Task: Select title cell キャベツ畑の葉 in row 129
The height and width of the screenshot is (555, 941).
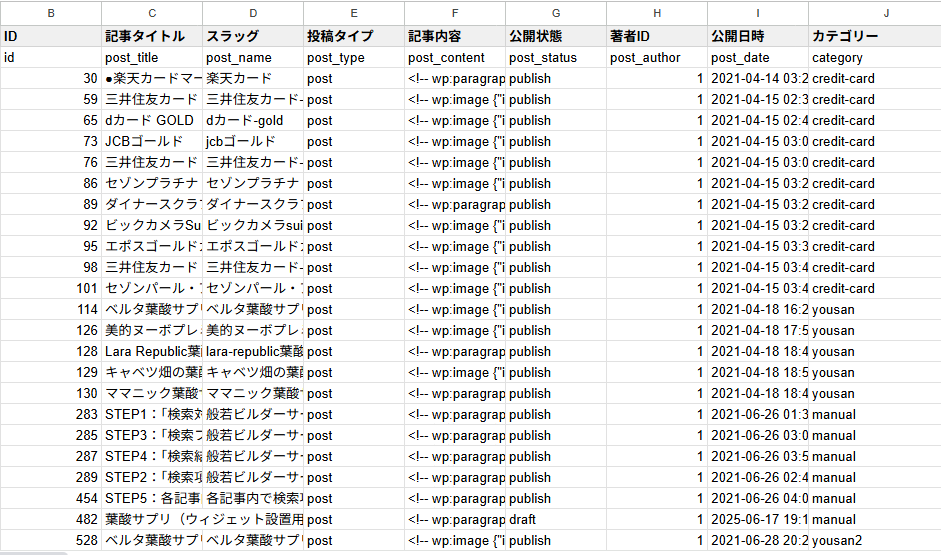Action: [x=152, y=373]
